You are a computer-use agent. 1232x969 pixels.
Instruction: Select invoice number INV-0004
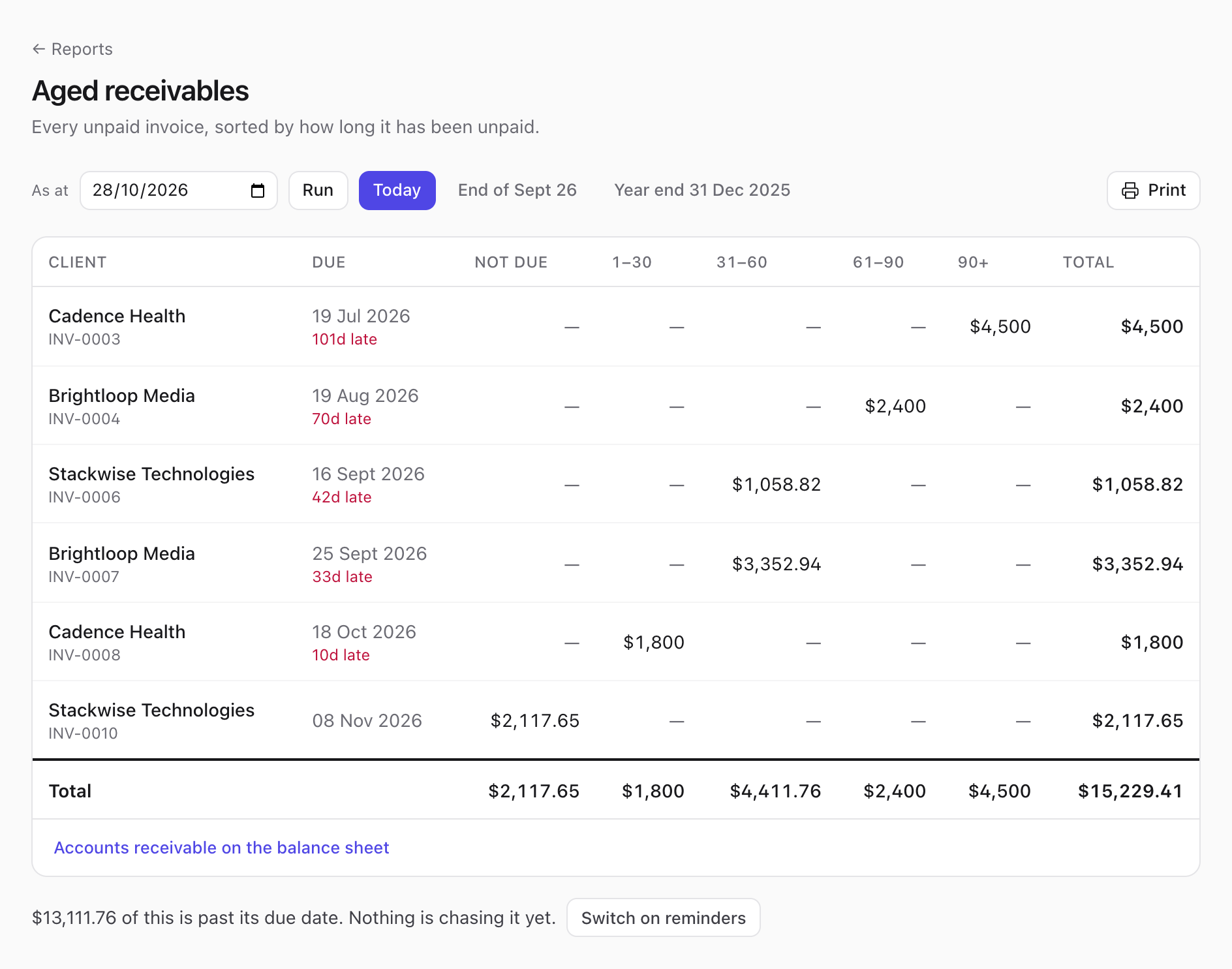(x=85, y=419)
